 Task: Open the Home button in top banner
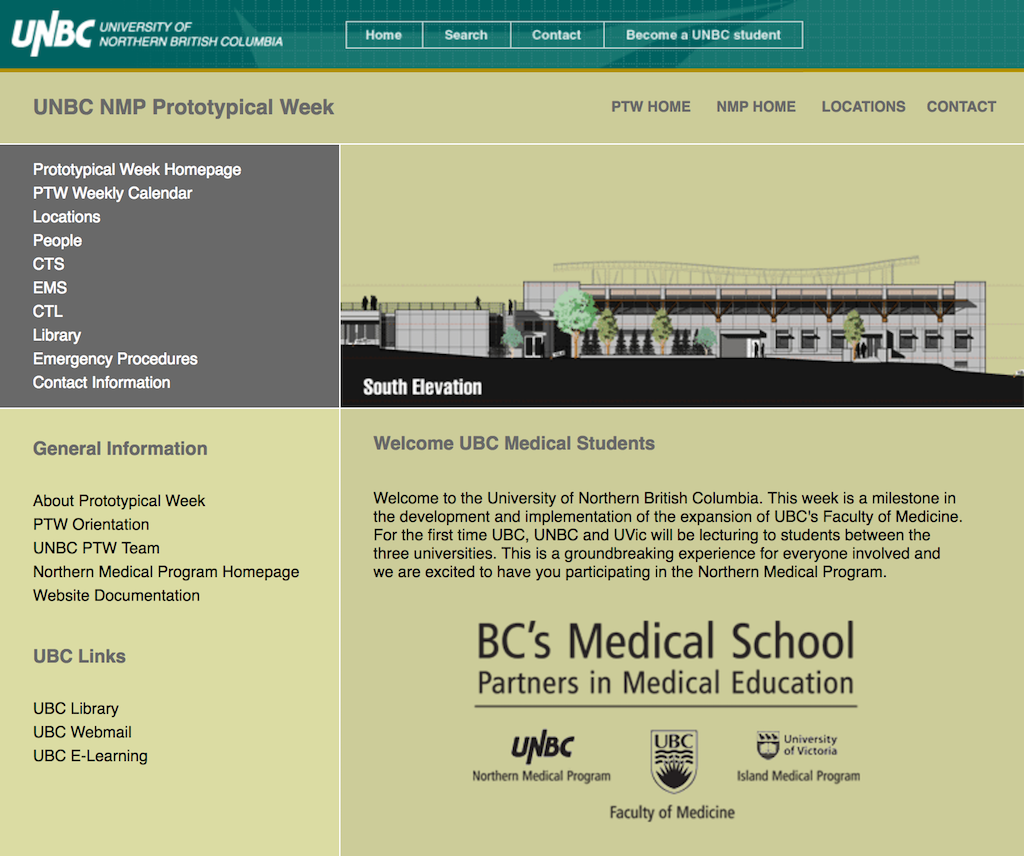coord(384,35)
